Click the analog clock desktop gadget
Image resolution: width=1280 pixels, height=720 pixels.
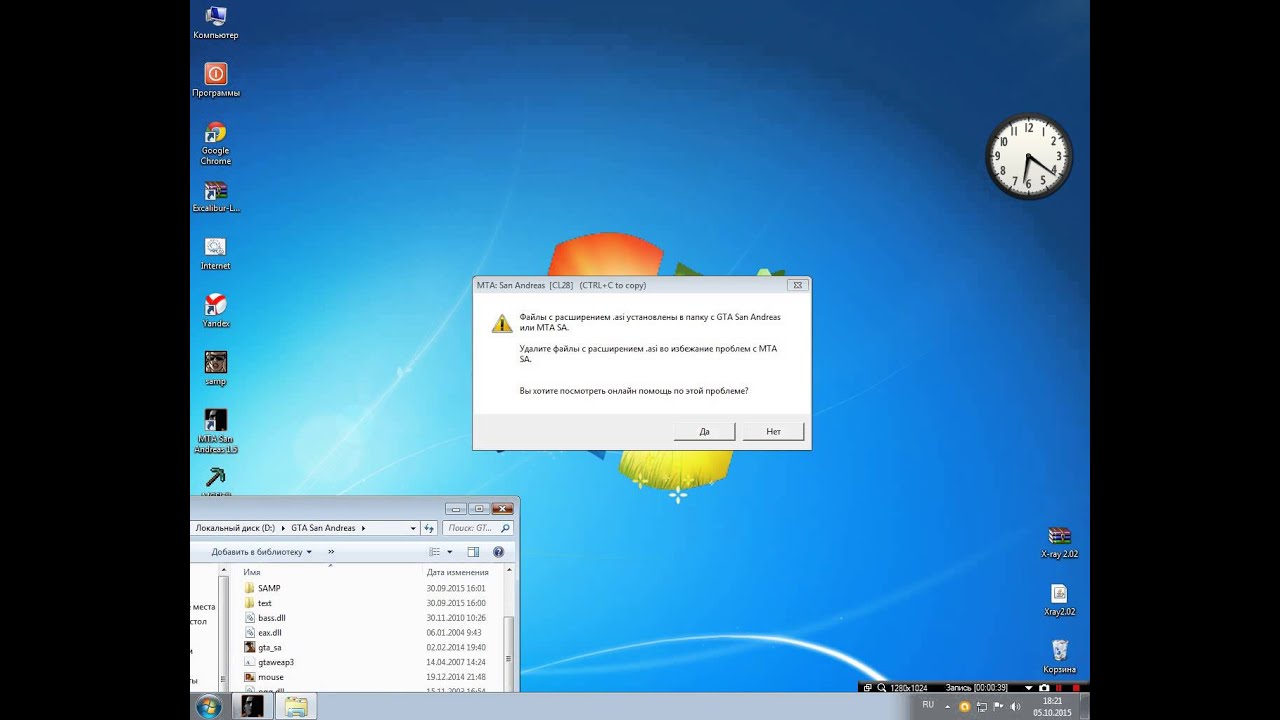click(1029, 156)
